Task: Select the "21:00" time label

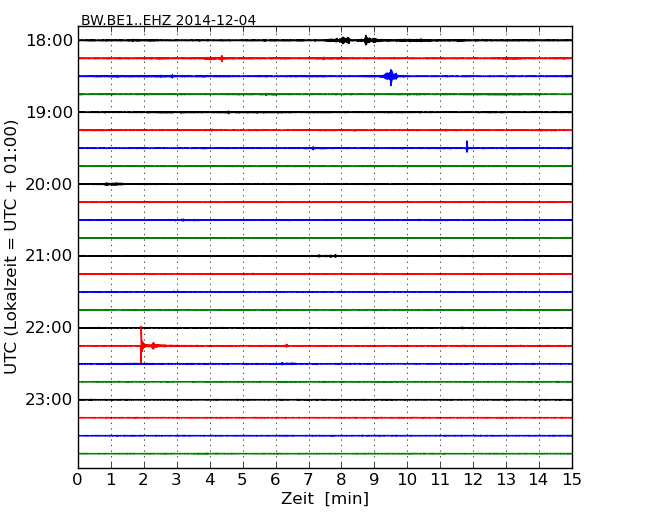Action: tap(49, 256)
